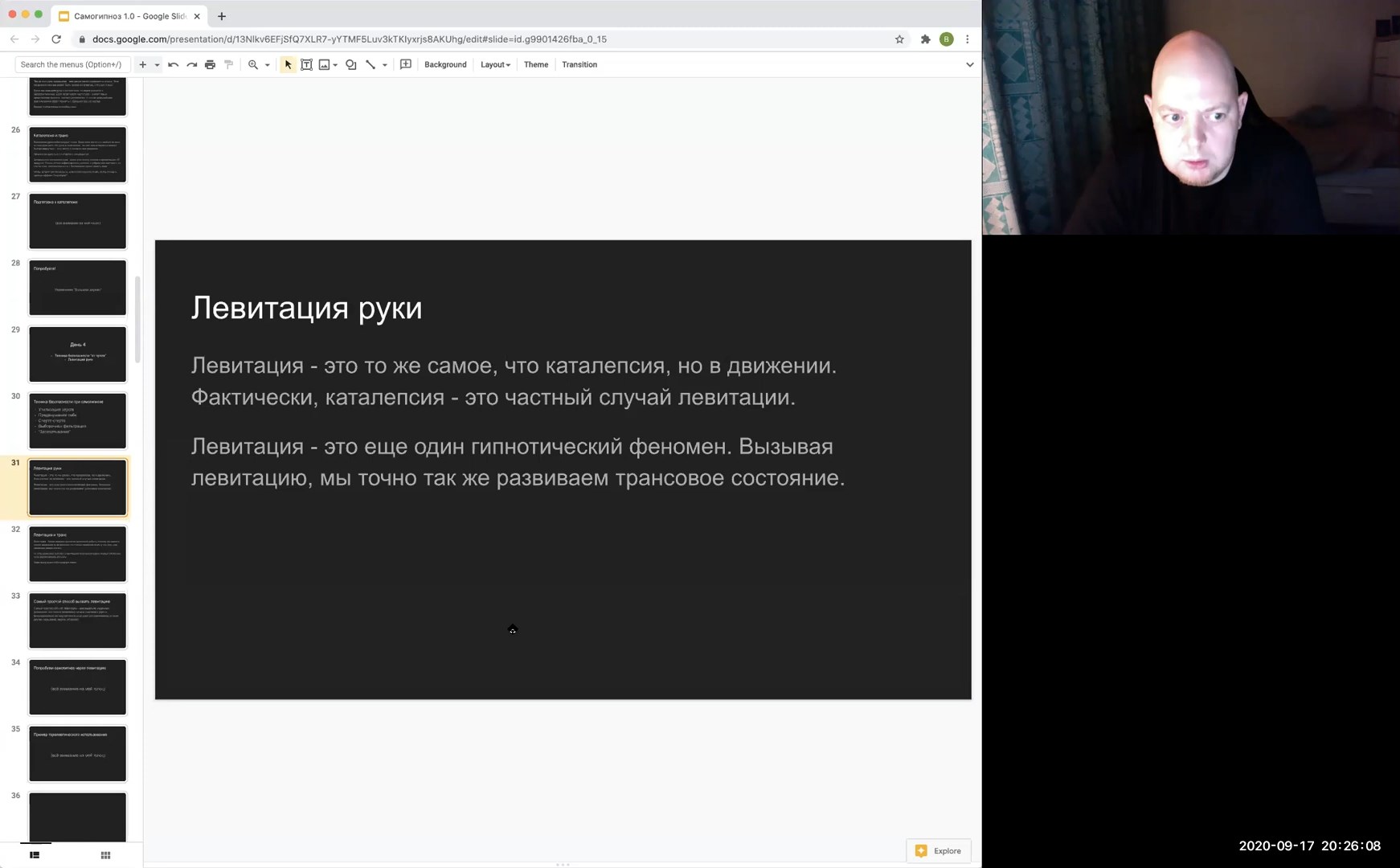
Task: Select slide 28 thumbnail
Action: tap(78, 288)
